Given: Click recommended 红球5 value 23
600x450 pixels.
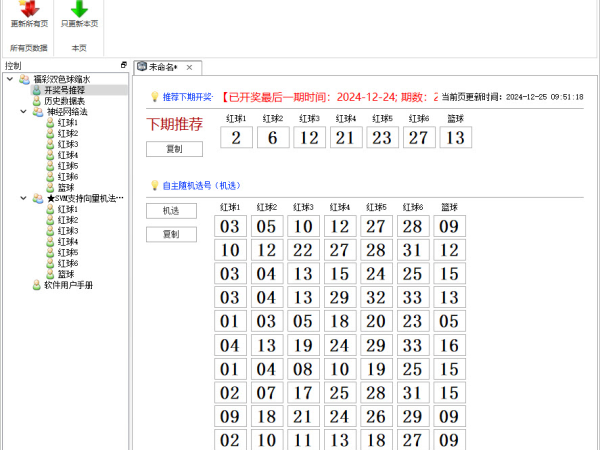Looking at the screenshot, I should (383, 137).
